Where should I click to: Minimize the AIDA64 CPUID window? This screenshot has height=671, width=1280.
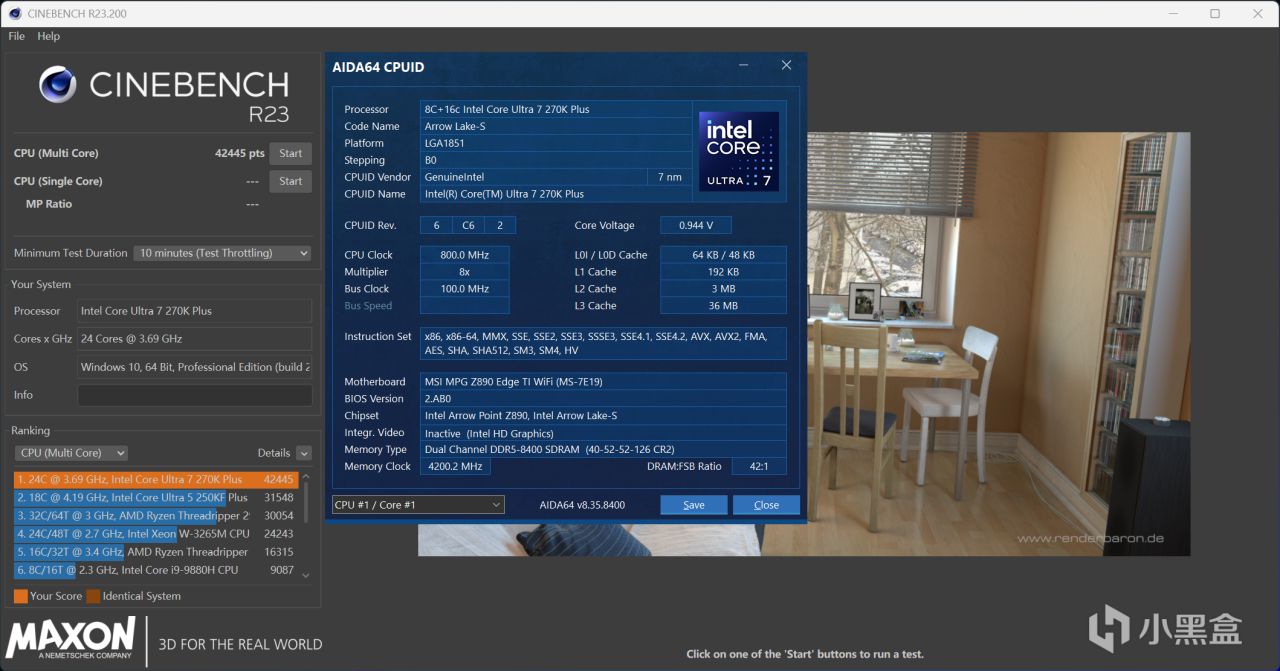tap(744, 66)
